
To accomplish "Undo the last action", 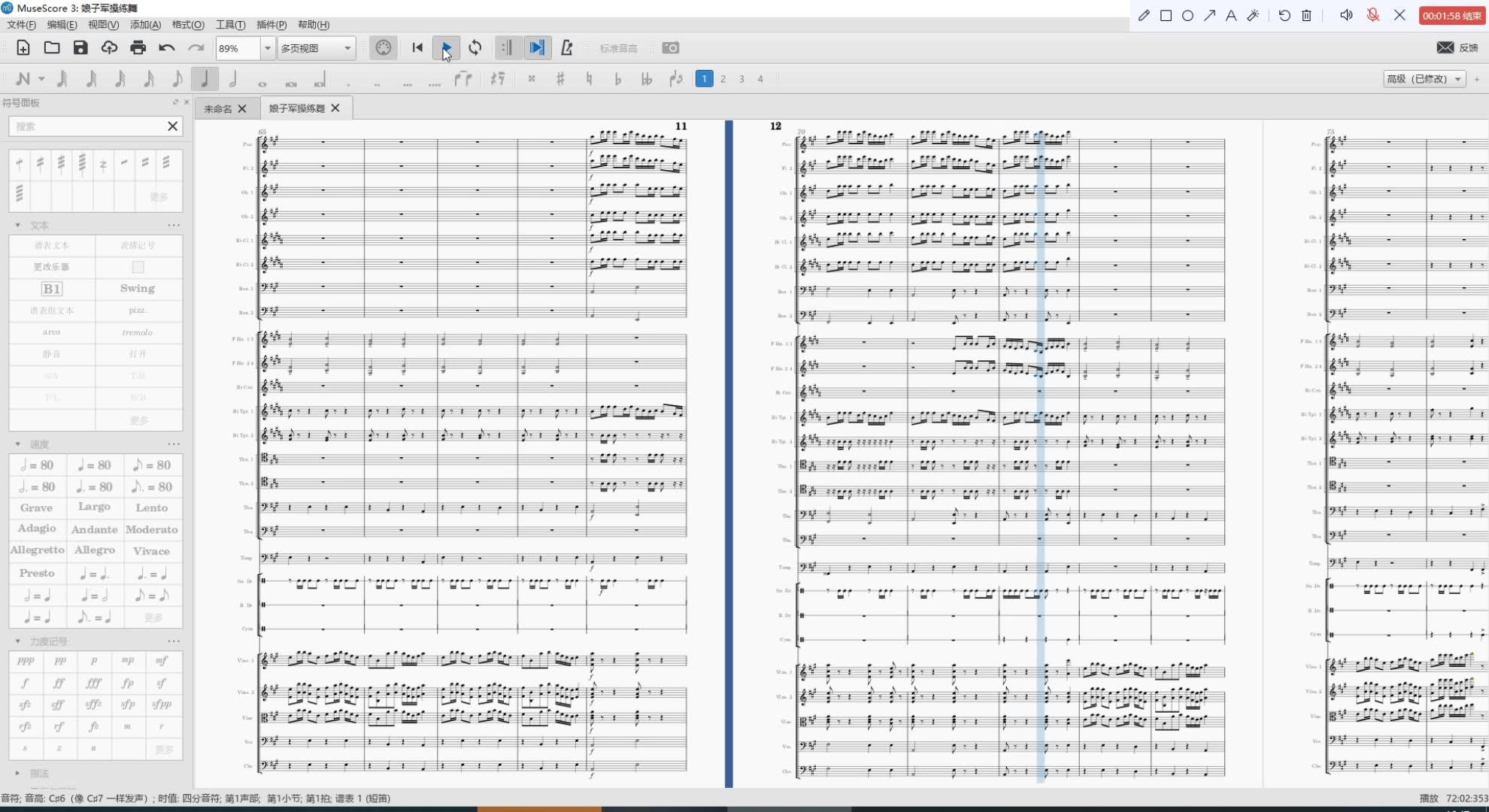I will pyautogui.click(x=166, y=48).
